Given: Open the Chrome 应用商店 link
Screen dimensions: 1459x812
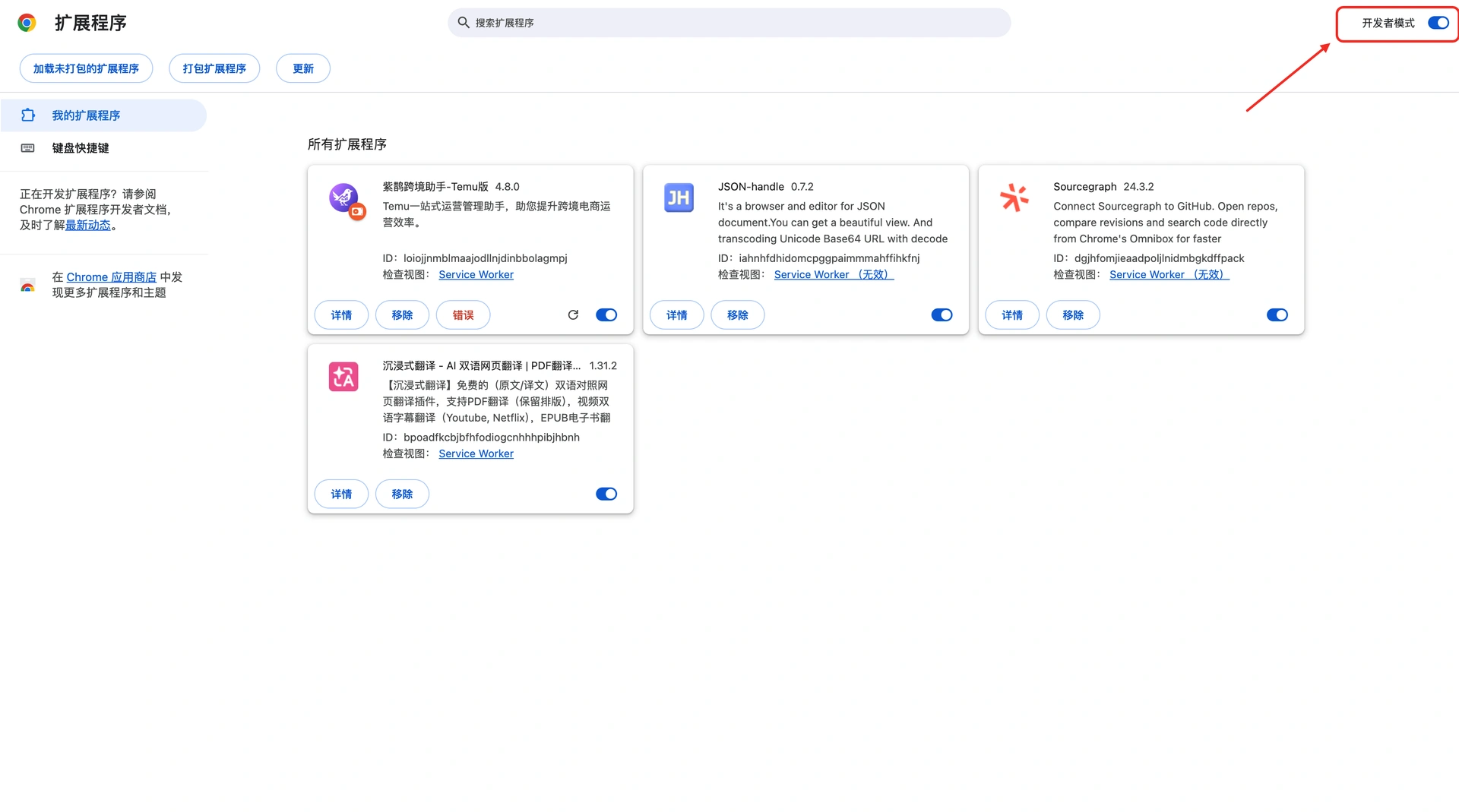Looking at the screenshot, I should 112,277.
